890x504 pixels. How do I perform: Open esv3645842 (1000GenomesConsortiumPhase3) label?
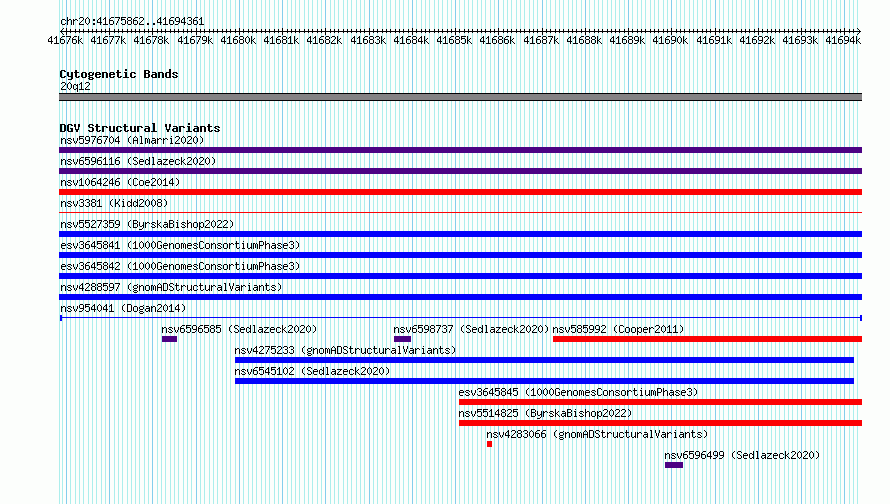[180, 266]
